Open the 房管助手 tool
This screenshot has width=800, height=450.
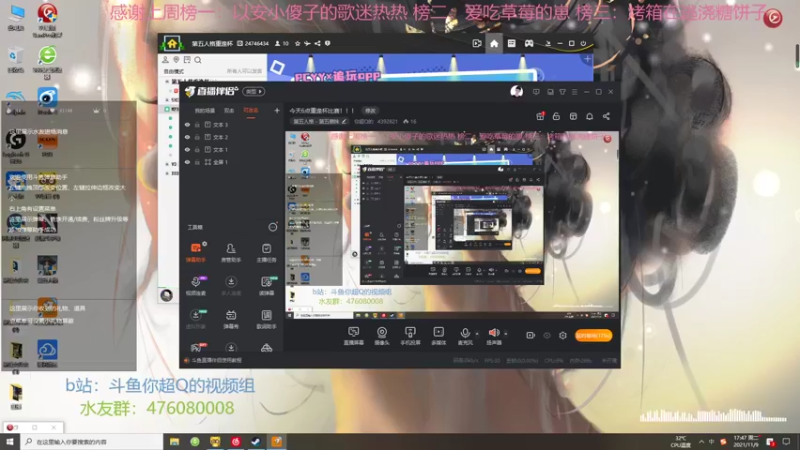[231, 252]
